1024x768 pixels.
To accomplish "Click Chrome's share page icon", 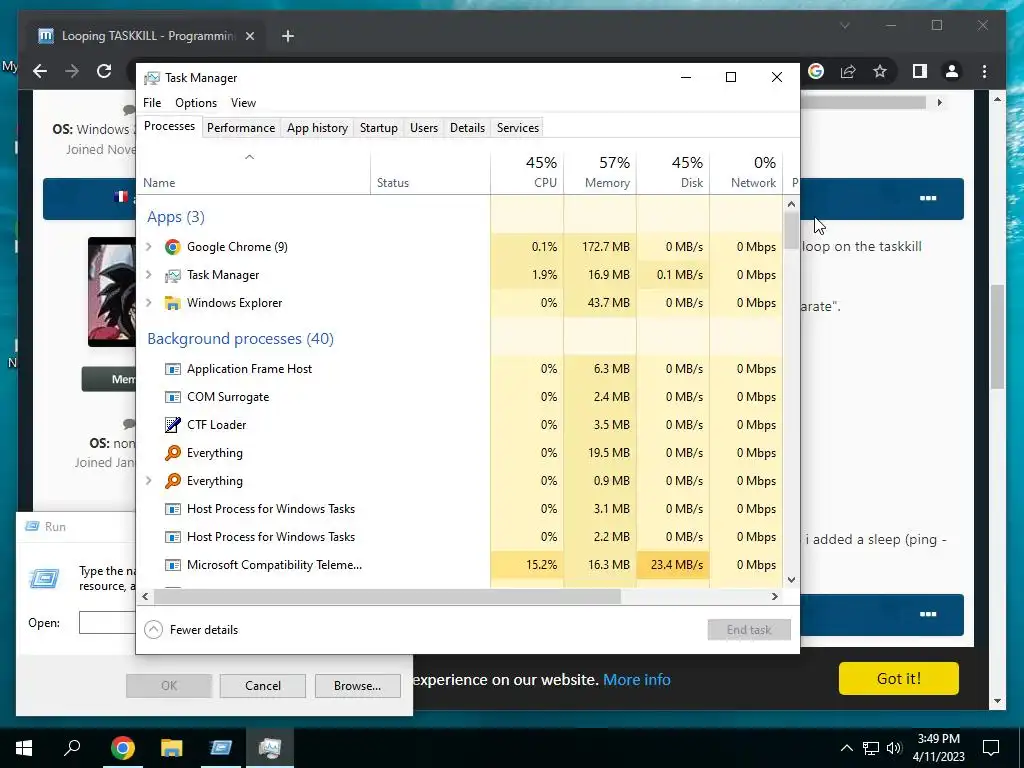I will tap(848, 71).
